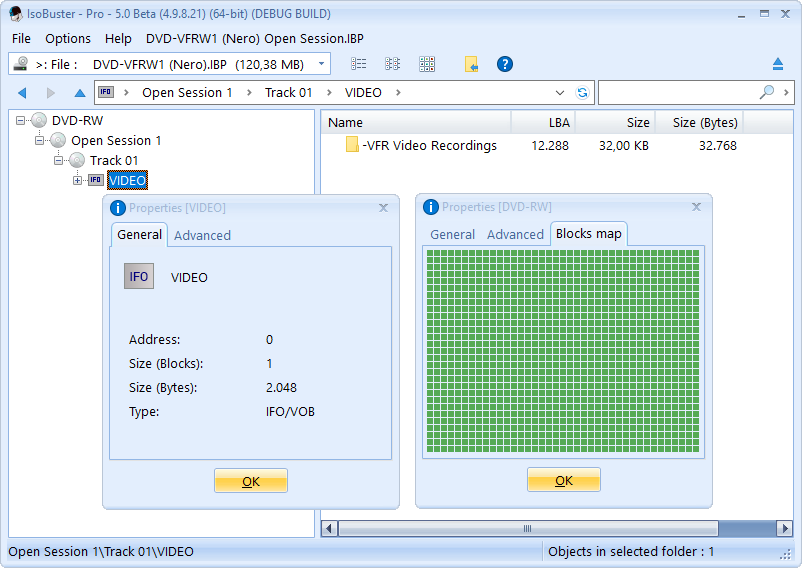802x568 pixels.
Task: Click the drive icon in the file selector
Action: tap(21, 64)
